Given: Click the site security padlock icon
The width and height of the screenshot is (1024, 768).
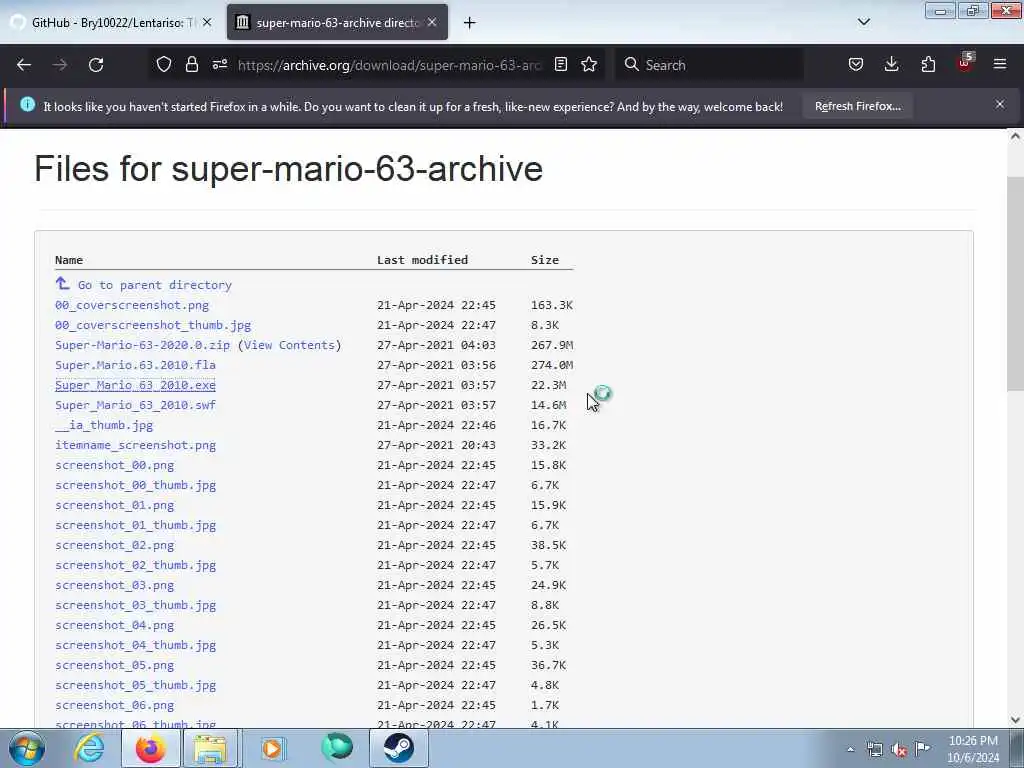Looking at the screenshot, I should click(x=191, y=64).
